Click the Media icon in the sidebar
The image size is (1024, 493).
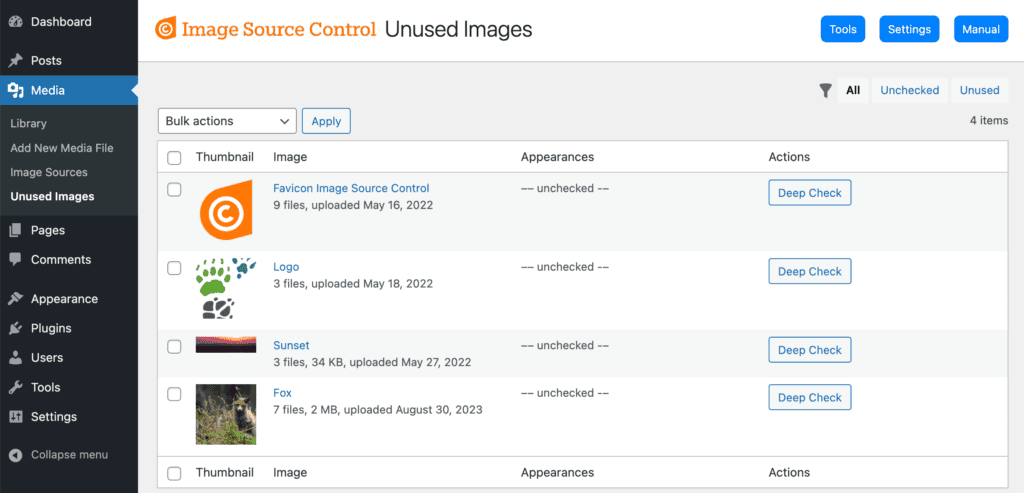coord(16,90)
